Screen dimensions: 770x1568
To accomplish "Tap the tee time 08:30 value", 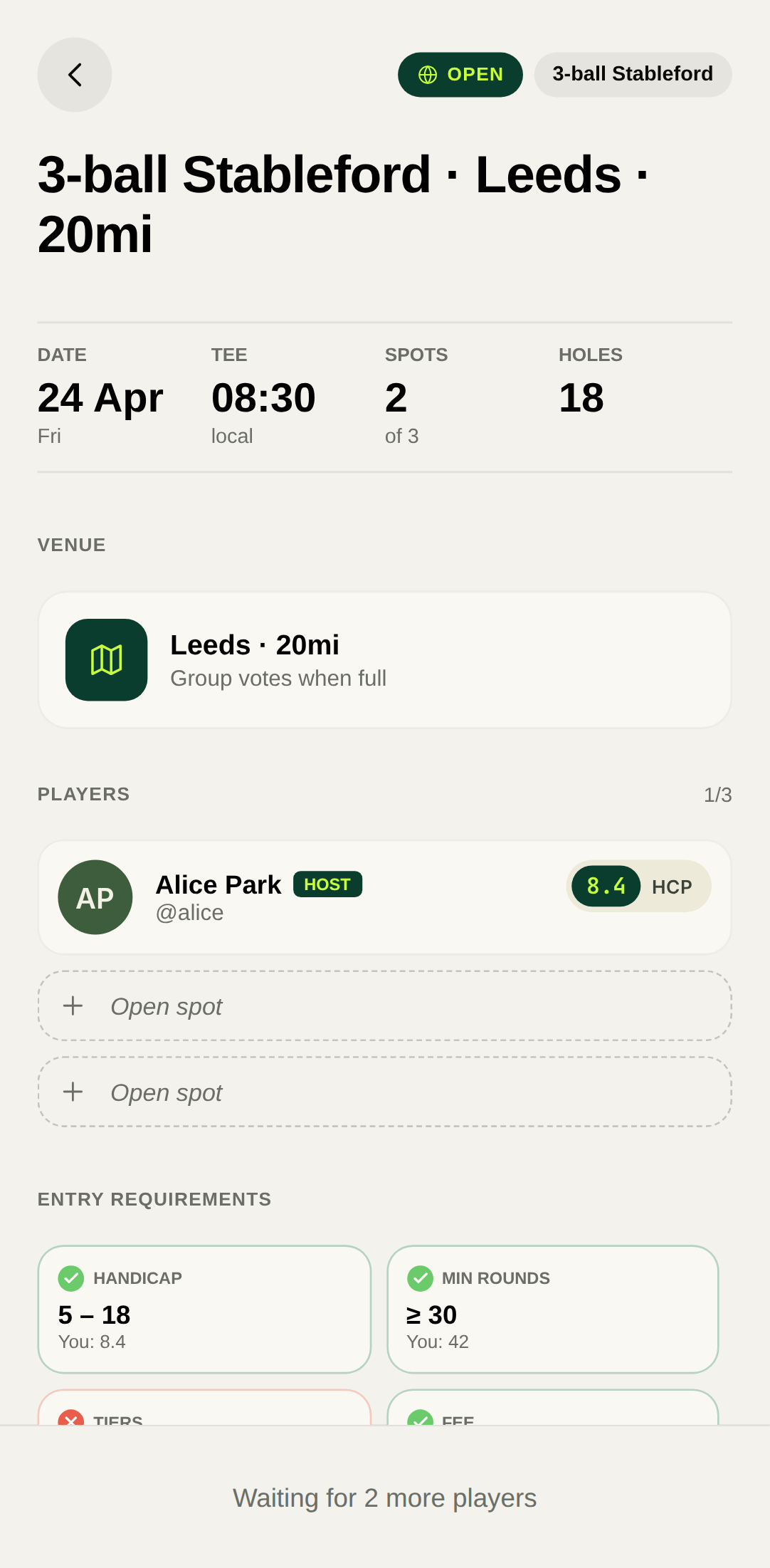I will click(263, 397).
